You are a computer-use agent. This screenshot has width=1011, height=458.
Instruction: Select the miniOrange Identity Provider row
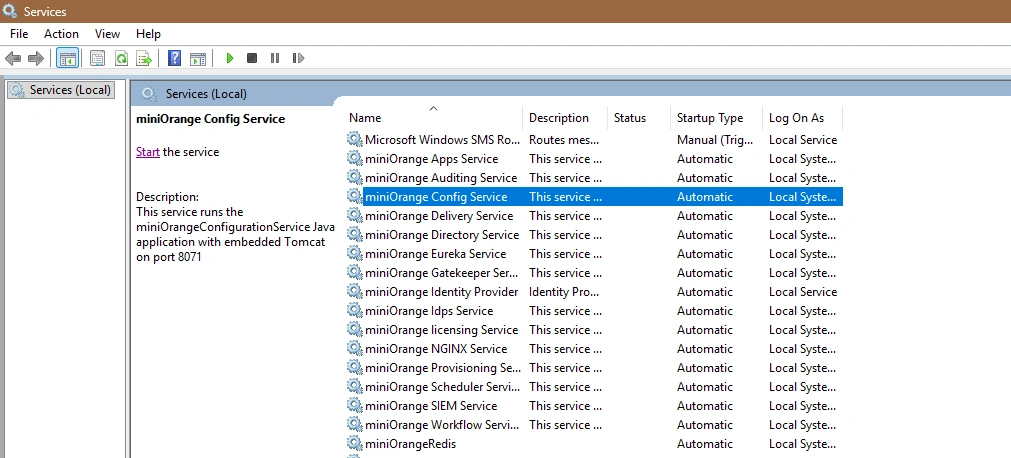594,292
